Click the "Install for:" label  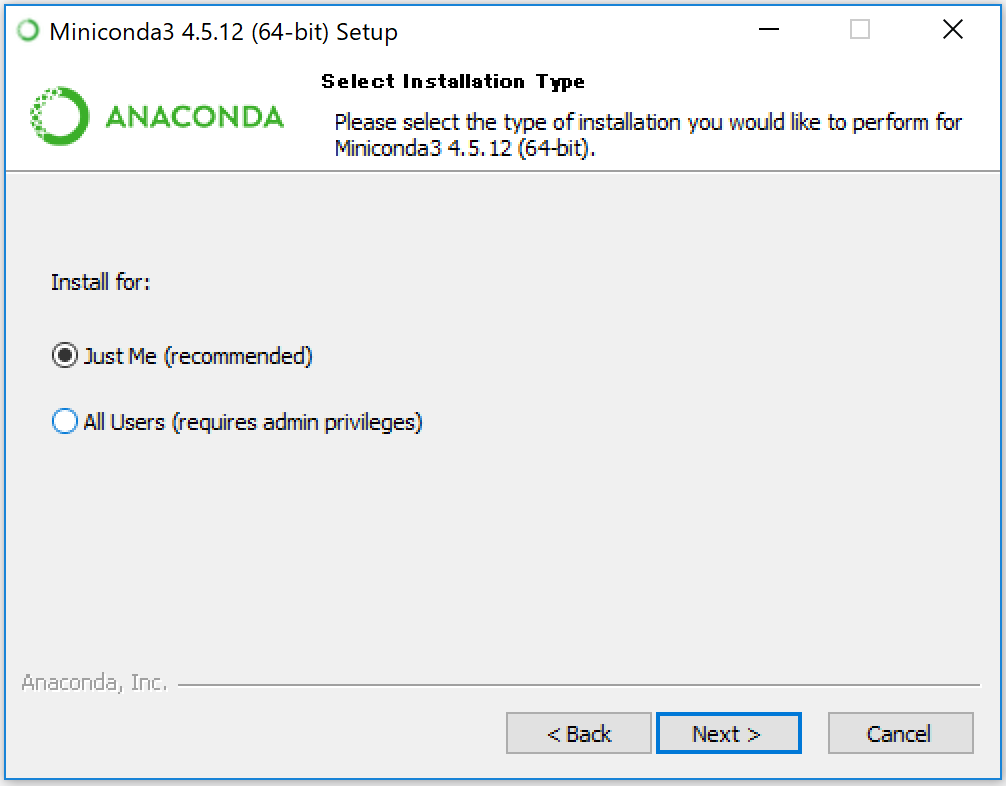pyautogui.click(x=100, y=283)
